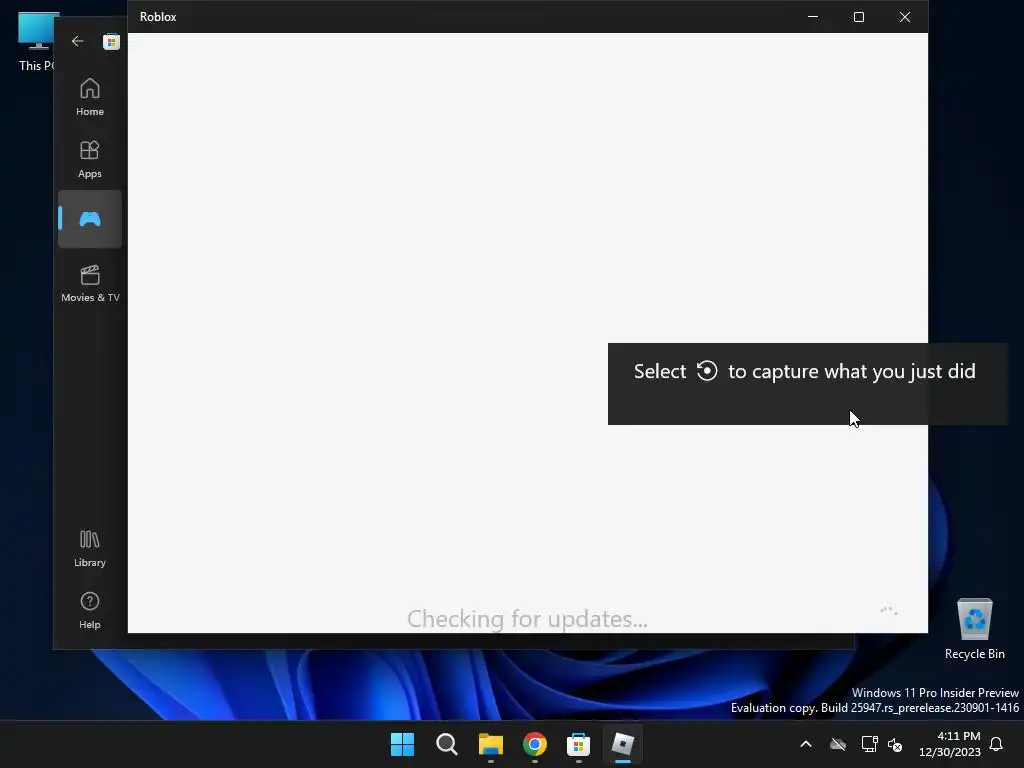Select Roblox app on taskbar

pyautogui.click(x=622, y=744)
